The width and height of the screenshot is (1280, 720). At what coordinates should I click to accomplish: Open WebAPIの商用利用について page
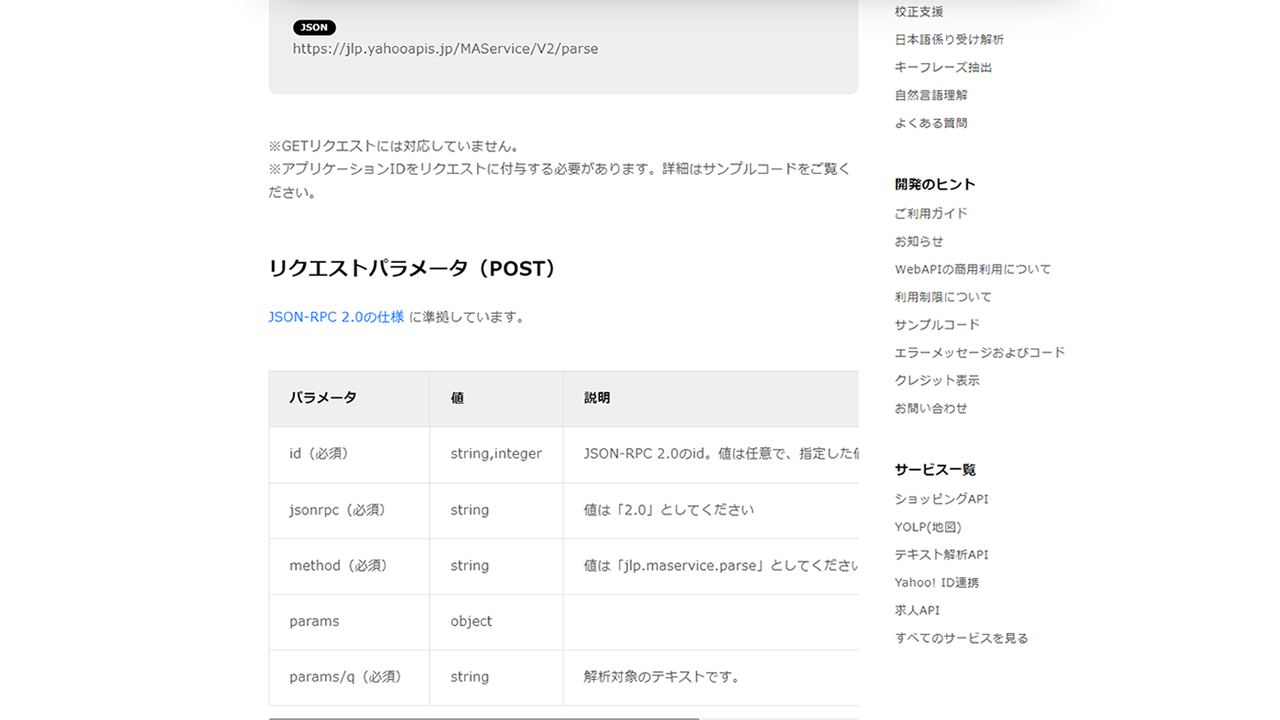(973, 269)
